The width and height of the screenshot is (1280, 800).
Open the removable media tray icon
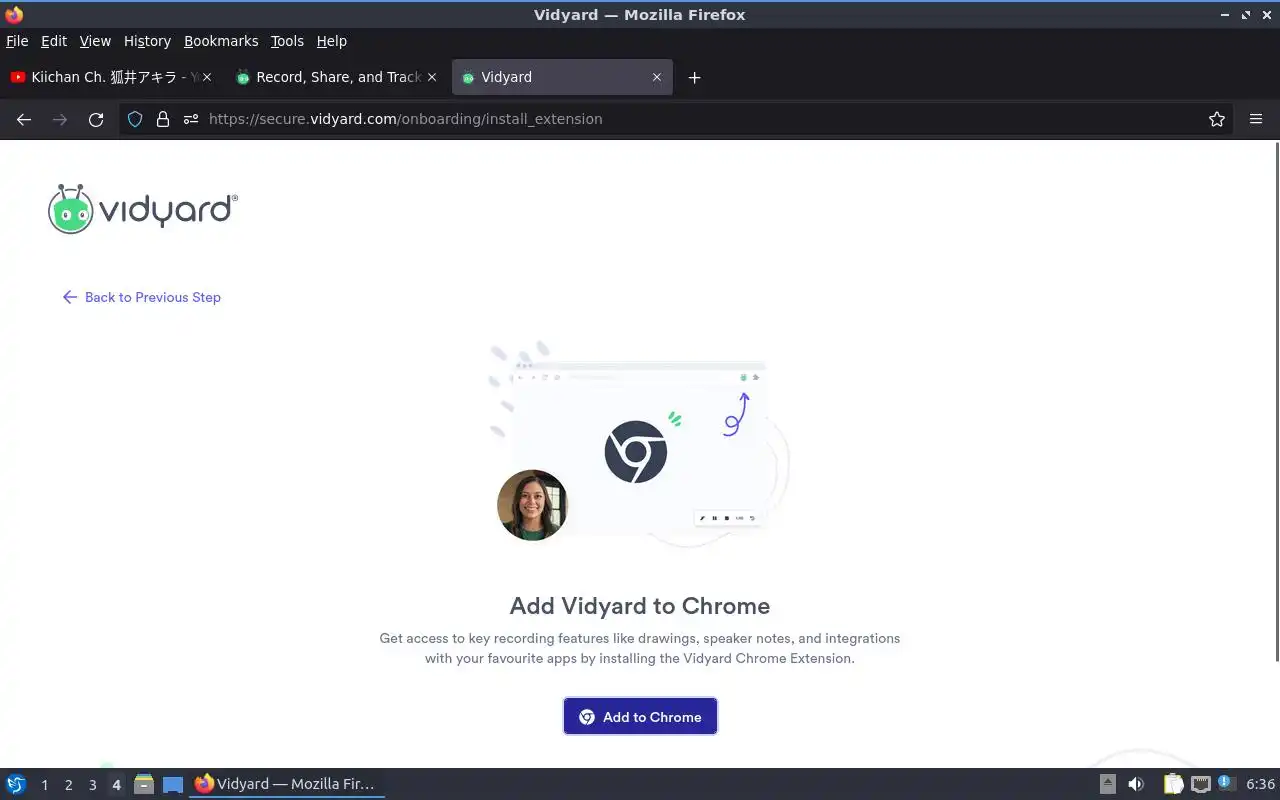[x=1107, y=784]
